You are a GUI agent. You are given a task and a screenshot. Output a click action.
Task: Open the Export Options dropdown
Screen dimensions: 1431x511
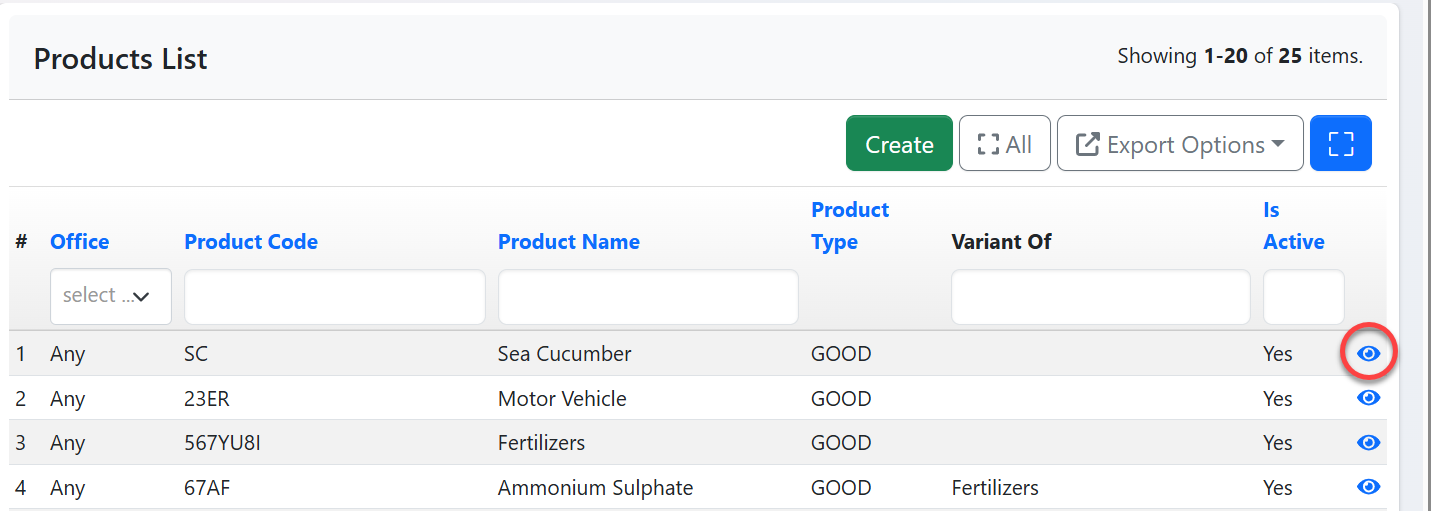pos(1180,144)
